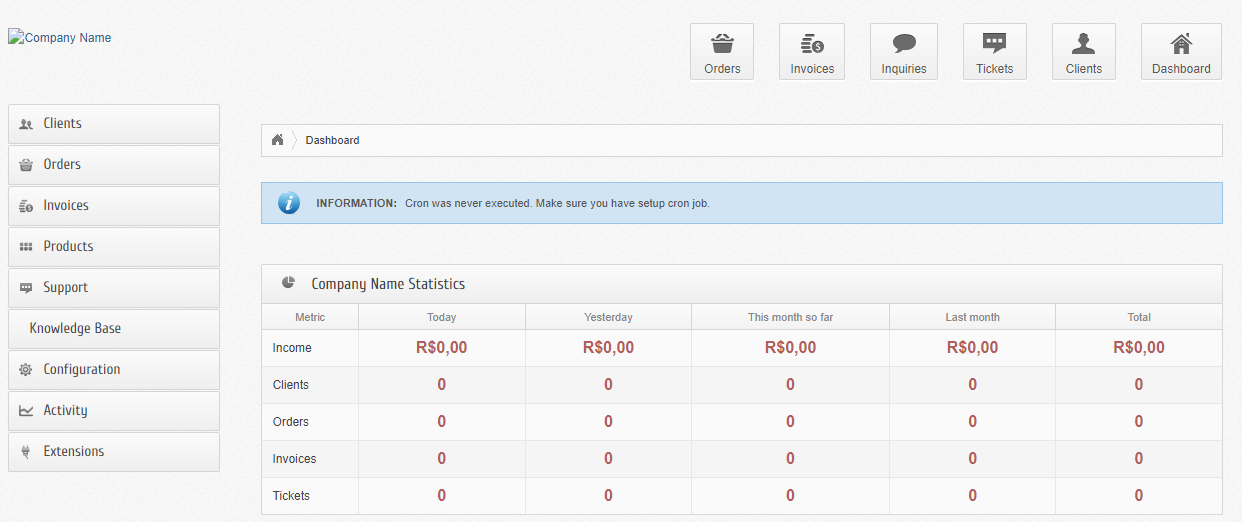
Task: Expand the Clients sidebar menu
Action: click(x=114, y=124)
